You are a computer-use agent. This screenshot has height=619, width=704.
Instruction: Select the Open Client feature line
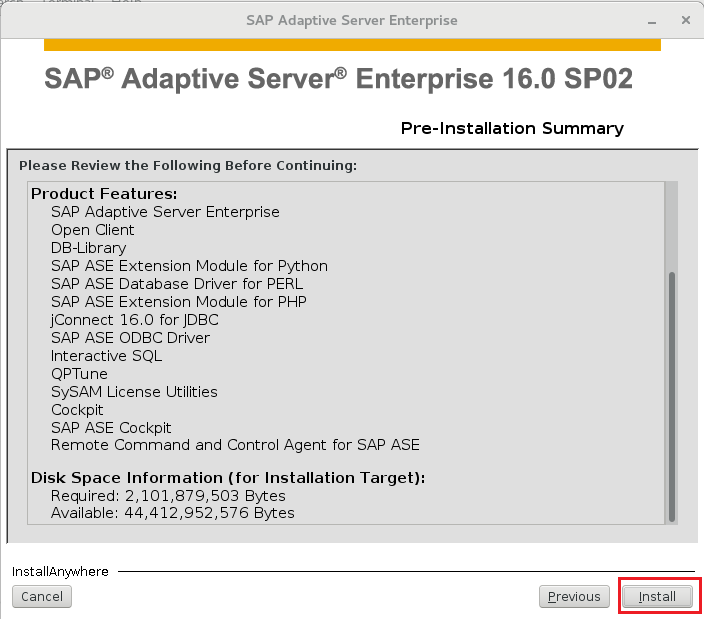pos(92,230)
